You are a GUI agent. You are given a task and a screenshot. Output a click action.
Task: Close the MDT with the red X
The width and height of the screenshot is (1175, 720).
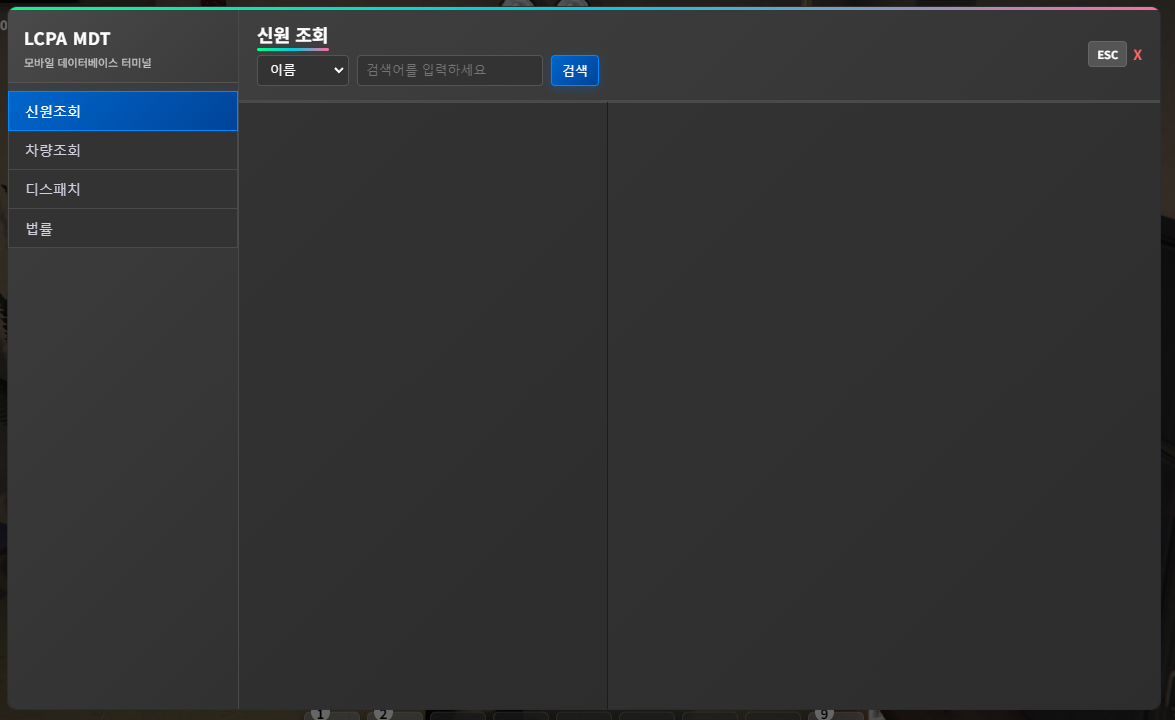(1137, 54)
